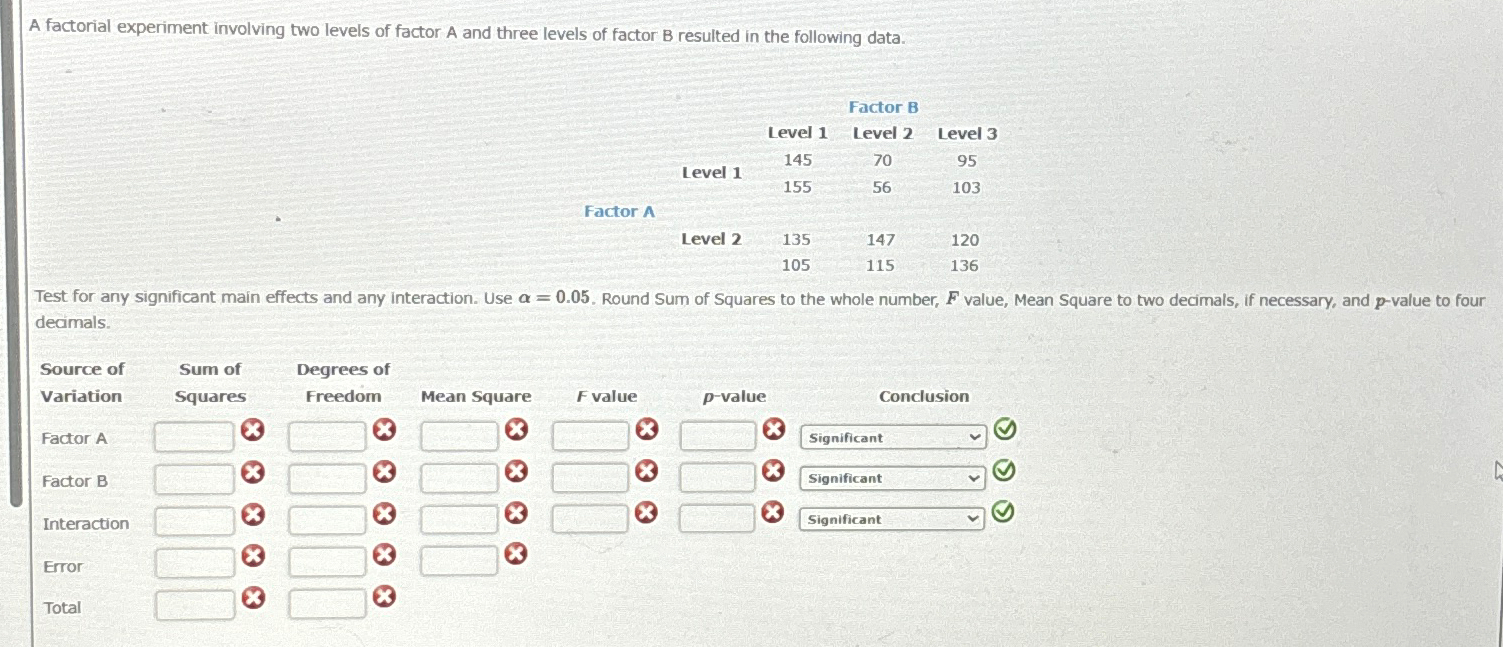Screen dimensions: 1503x647
Task: Select the Factor B Degrees of Freedom field
Action: click(328, 476)
